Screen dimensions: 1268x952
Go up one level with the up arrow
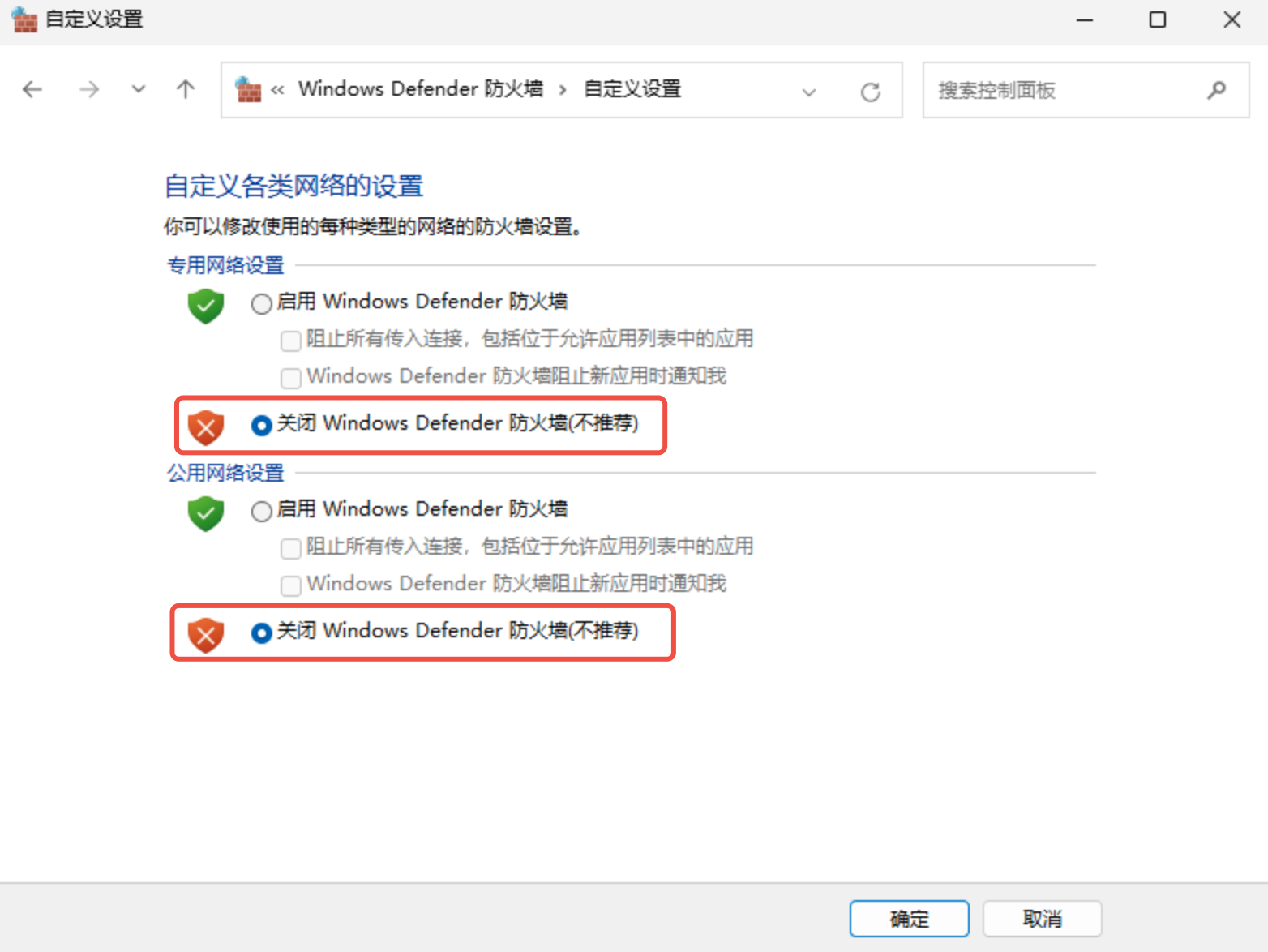coord(186,89)
